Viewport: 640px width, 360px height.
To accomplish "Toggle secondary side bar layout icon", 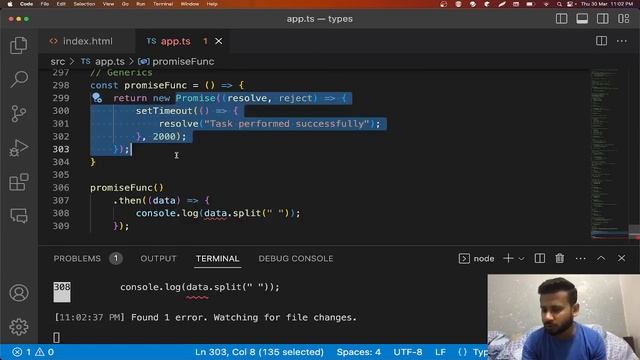I will tap(602, 19).
